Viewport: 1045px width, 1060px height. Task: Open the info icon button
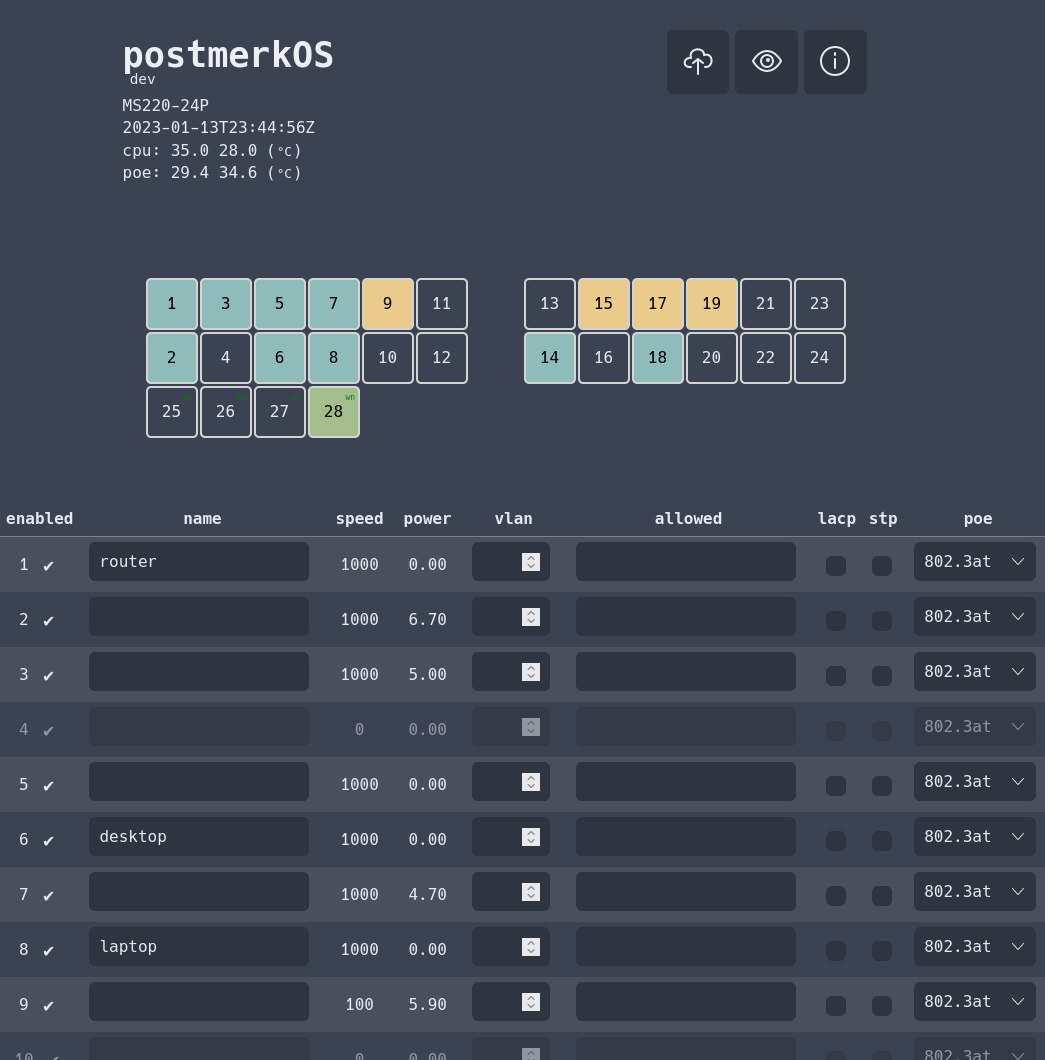click(x=835, y=62)
